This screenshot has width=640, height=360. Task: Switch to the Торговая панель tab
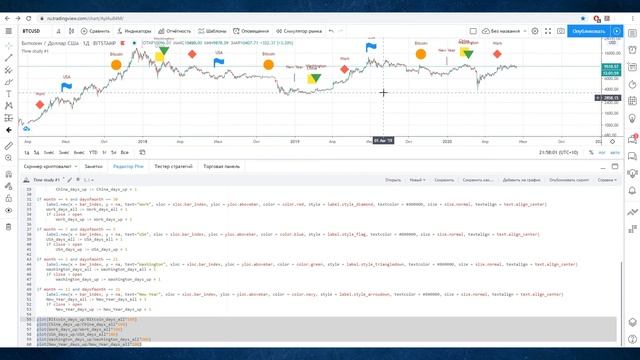tap(221, 167)
